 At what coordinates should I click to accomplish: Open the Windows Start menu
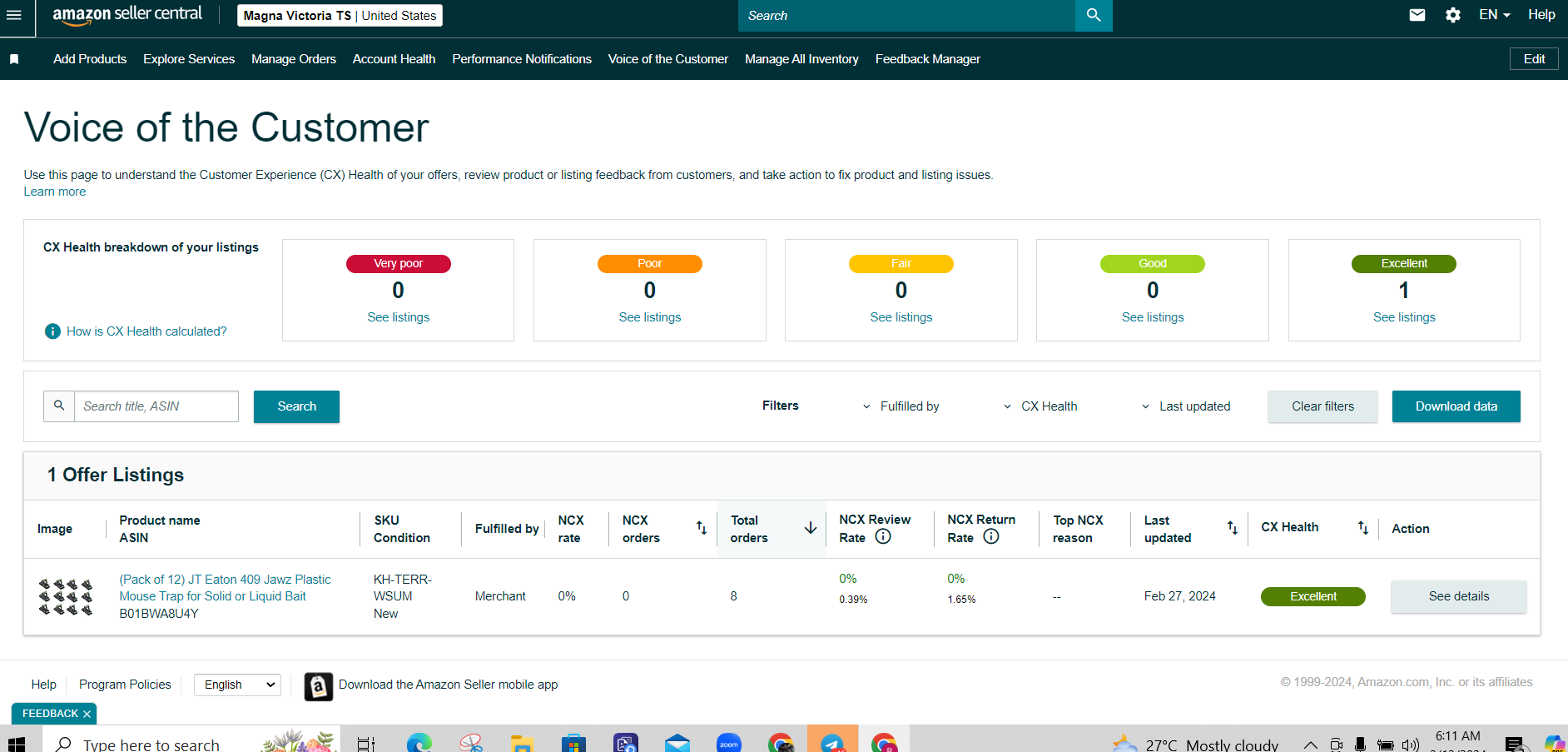(17, 743)
